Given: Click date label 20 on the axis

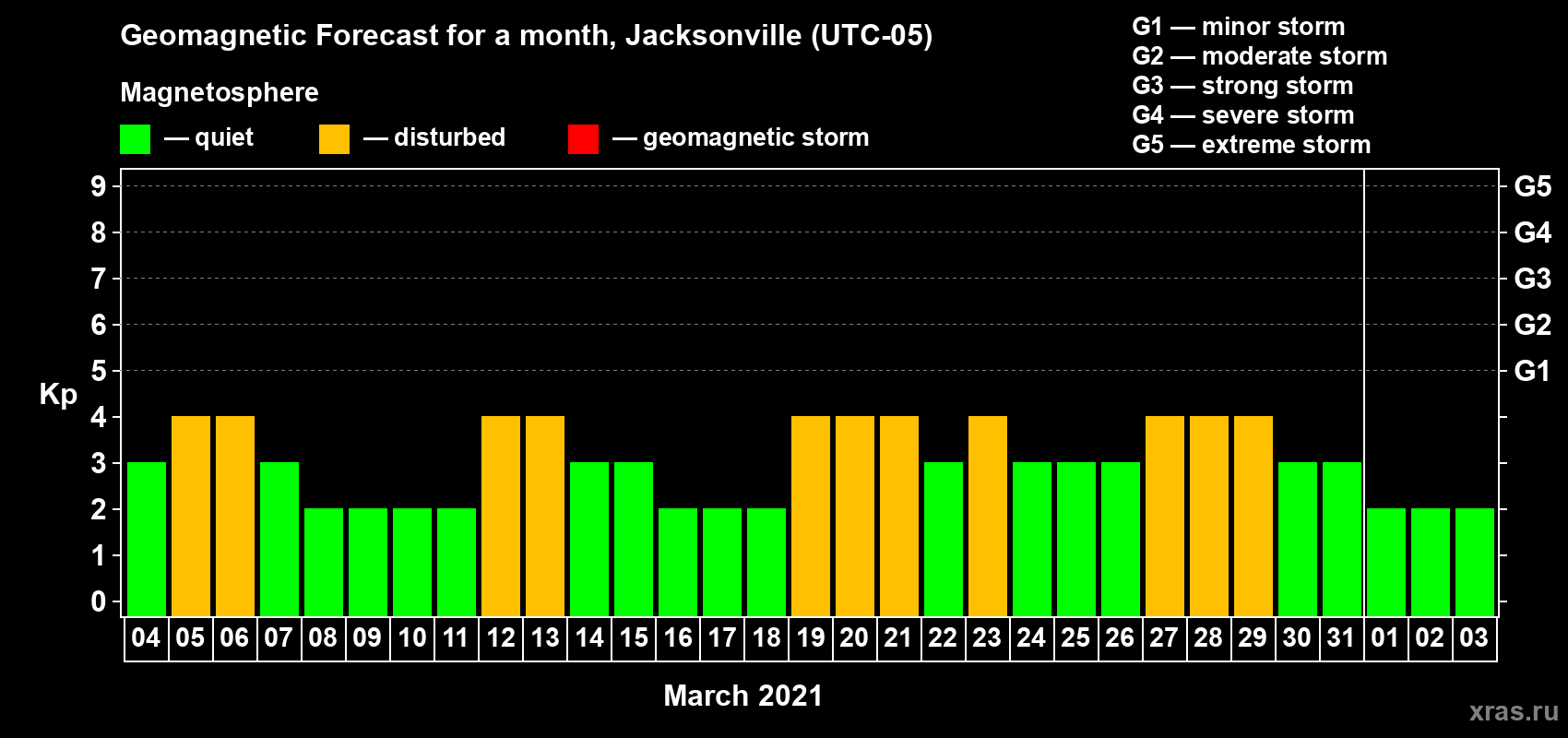Looking at the screenshot, I should [854, 638].
